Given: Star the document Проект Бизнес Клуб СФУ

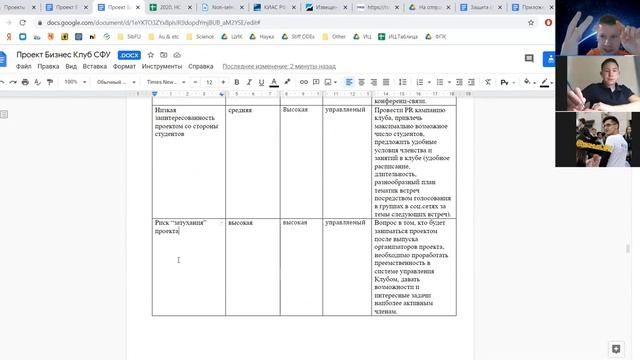Looking at the screenshot, I should tap(151, 55).
